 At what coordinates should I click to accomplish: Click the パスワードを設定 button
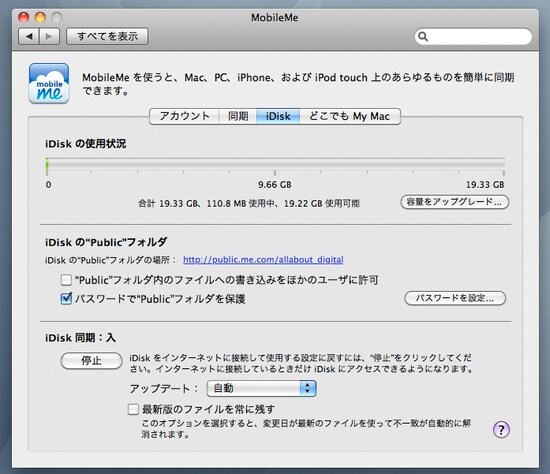click(x=455, y=298)
